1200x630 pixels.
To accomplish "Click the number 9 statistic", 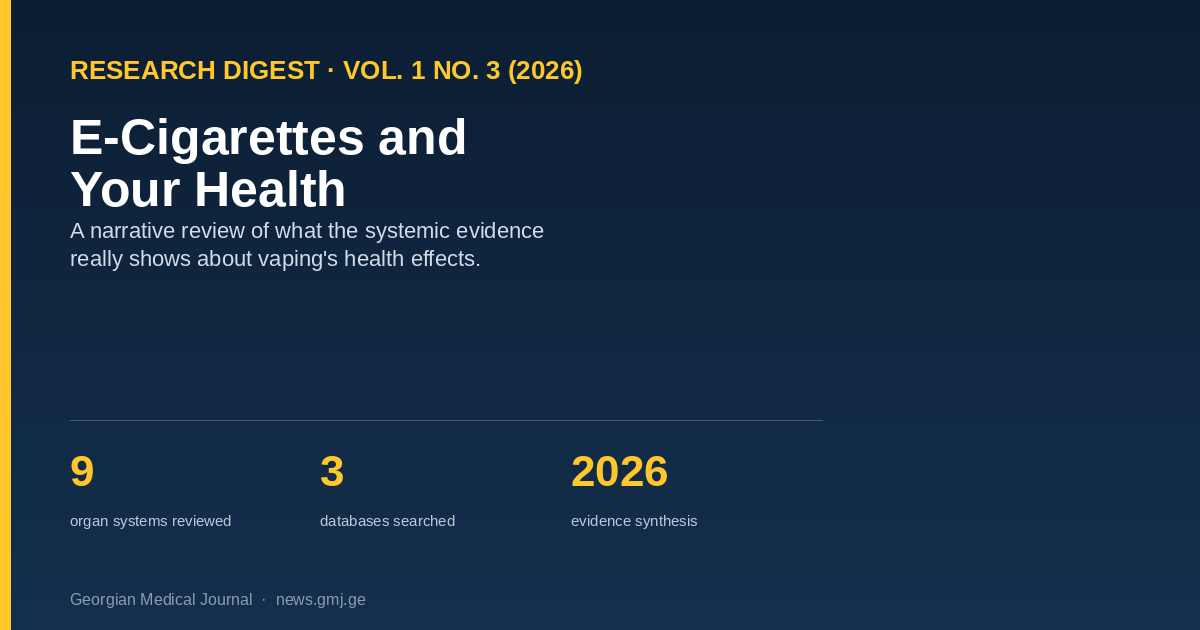I will 82,472.
